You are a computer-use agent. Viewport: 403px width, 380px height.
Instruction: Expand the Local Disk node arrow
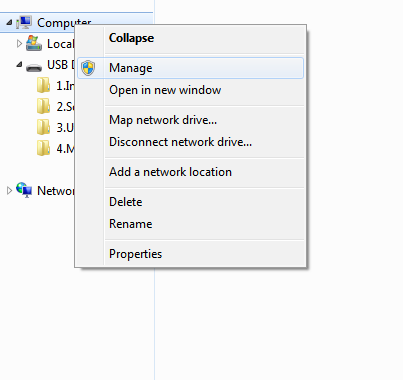[19, 43]
